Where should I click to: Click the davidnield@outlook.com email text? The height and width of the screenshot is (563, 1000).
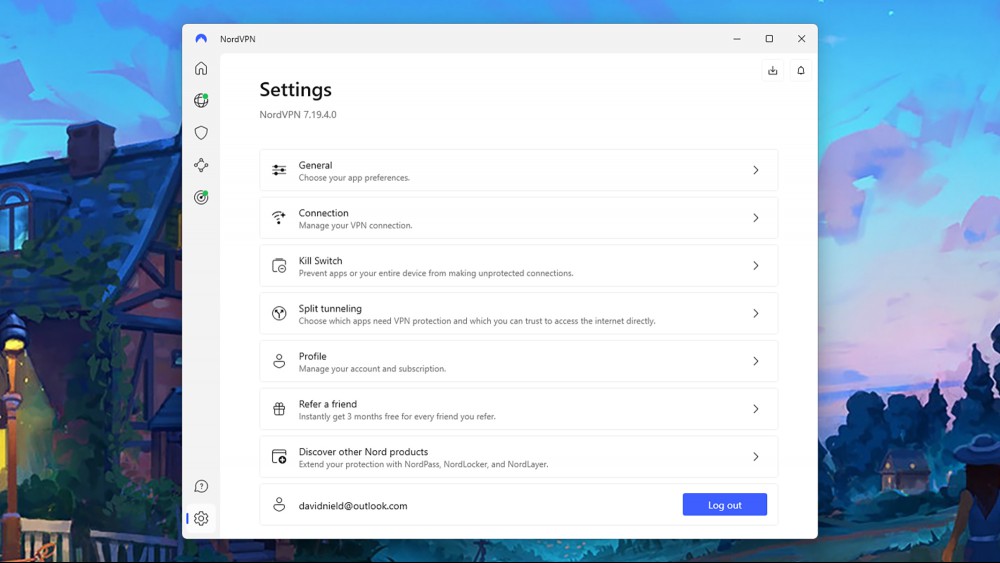353,506
